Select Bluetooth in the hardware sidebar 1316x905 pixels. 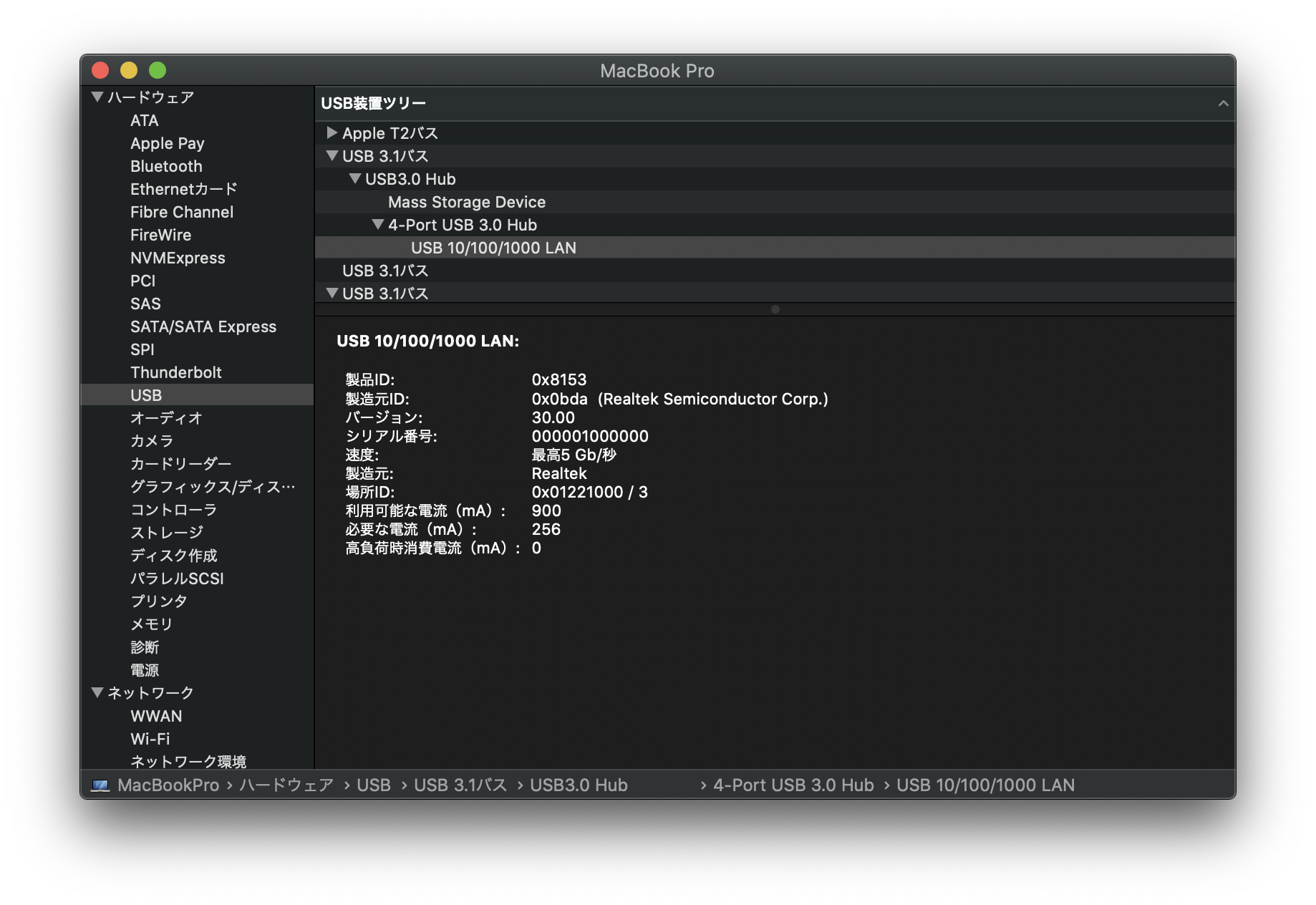(x=166, y=166)
